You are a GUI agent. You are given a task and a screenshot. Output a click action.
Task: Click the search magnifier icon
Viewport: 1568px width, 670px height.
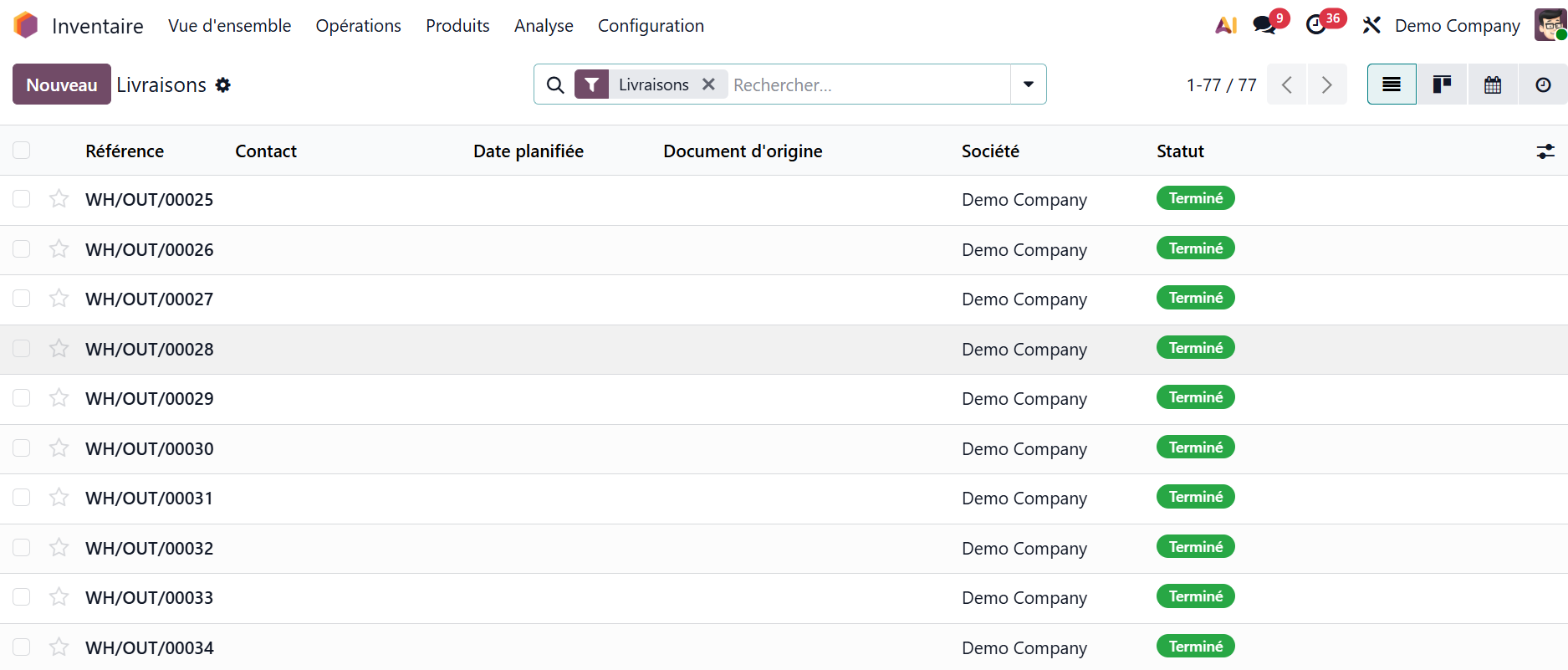[x=555, y=84]
